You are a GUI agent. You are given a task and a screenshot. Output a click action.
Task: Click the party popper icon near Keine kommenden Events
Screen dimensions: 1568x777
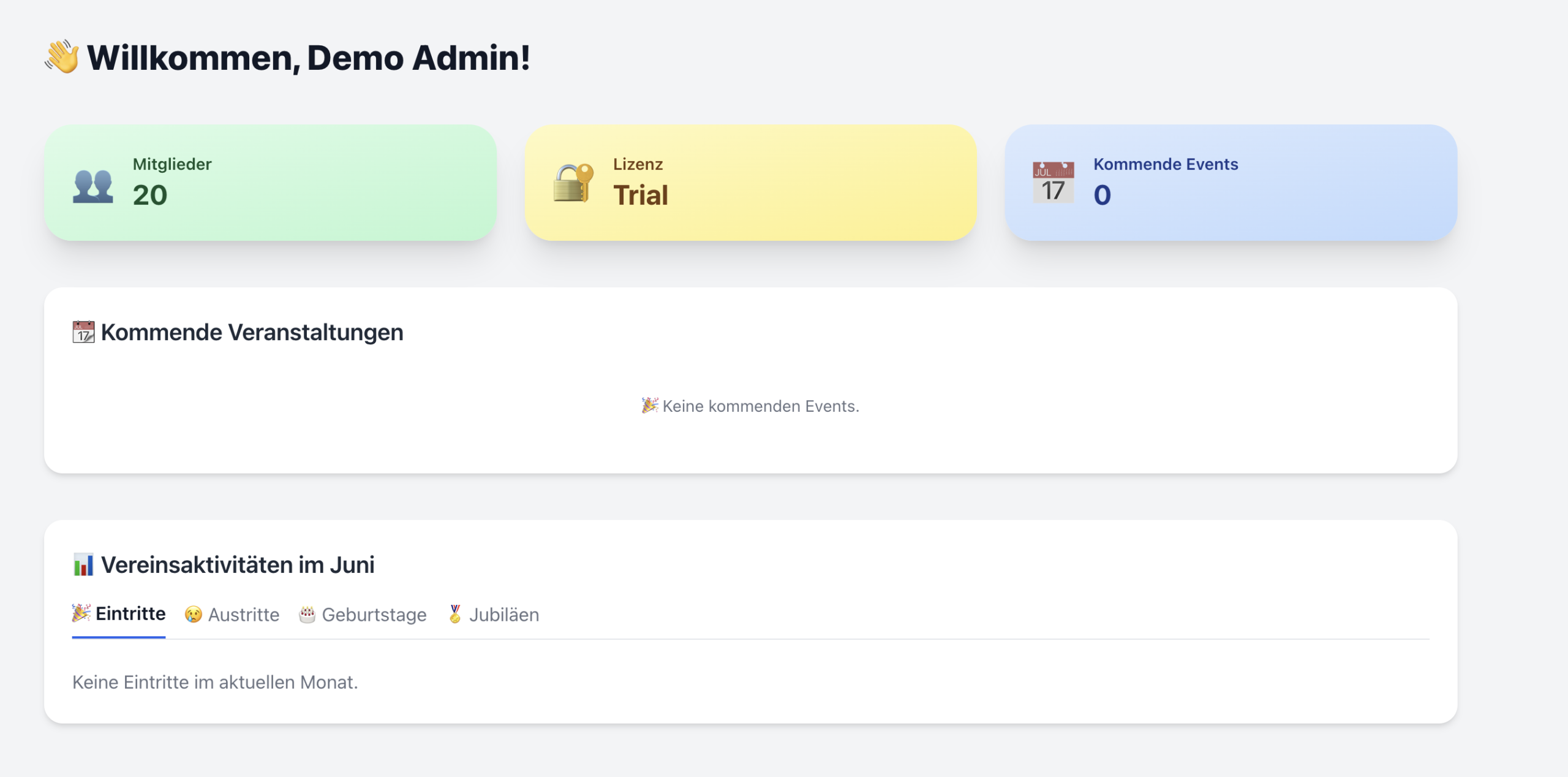pyautogui.click(x=649, y=406)
